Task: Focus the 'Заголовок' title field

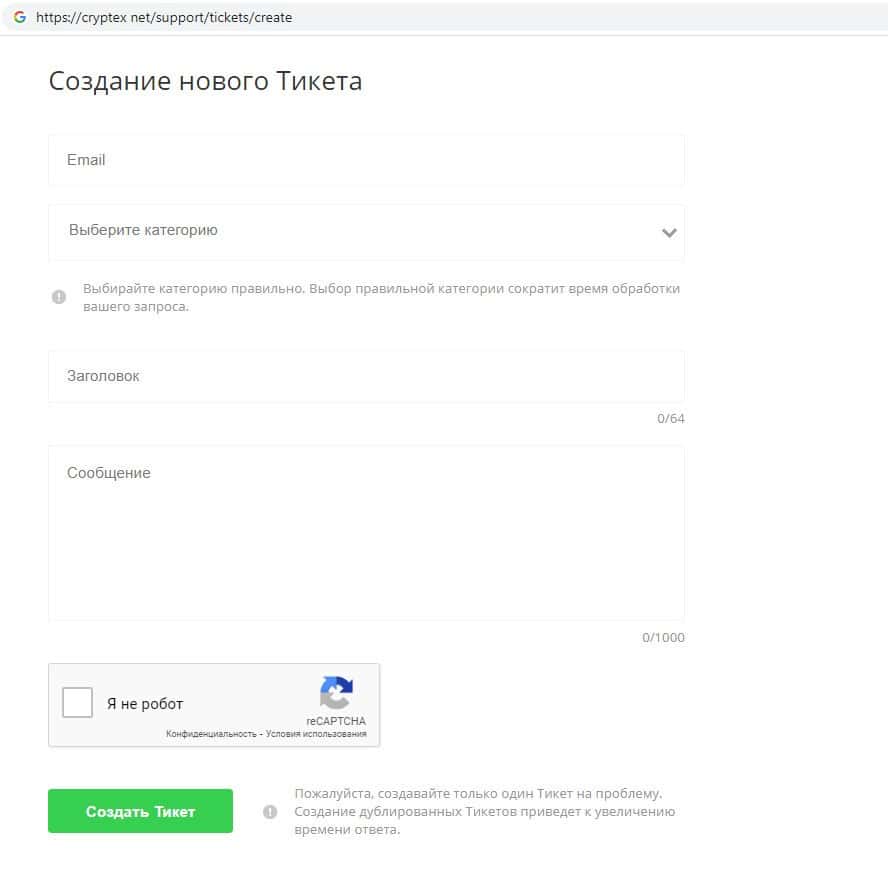Action: (366, 376)
